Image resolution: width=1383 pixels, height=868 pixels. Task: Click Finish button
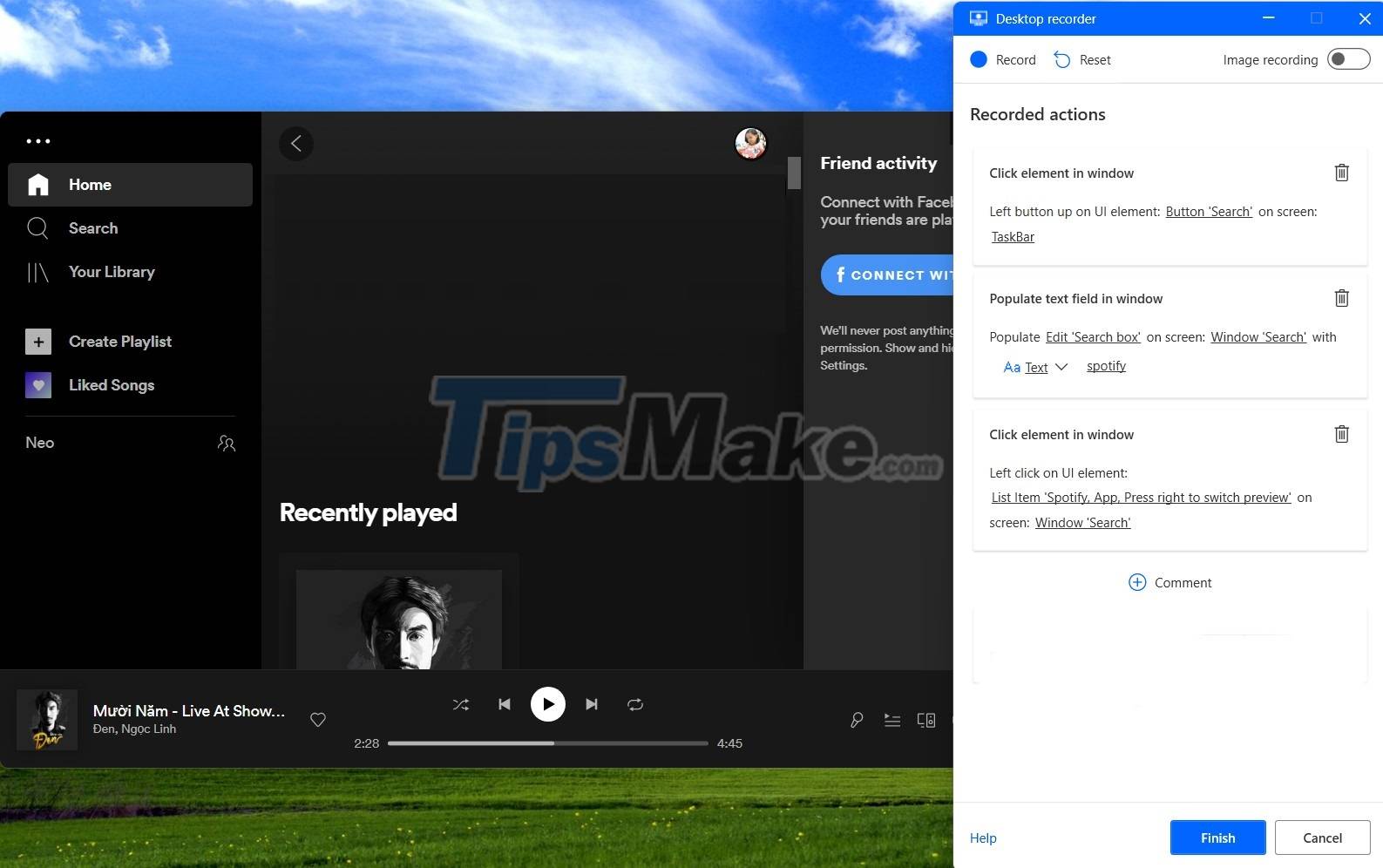click(1217, 837)
